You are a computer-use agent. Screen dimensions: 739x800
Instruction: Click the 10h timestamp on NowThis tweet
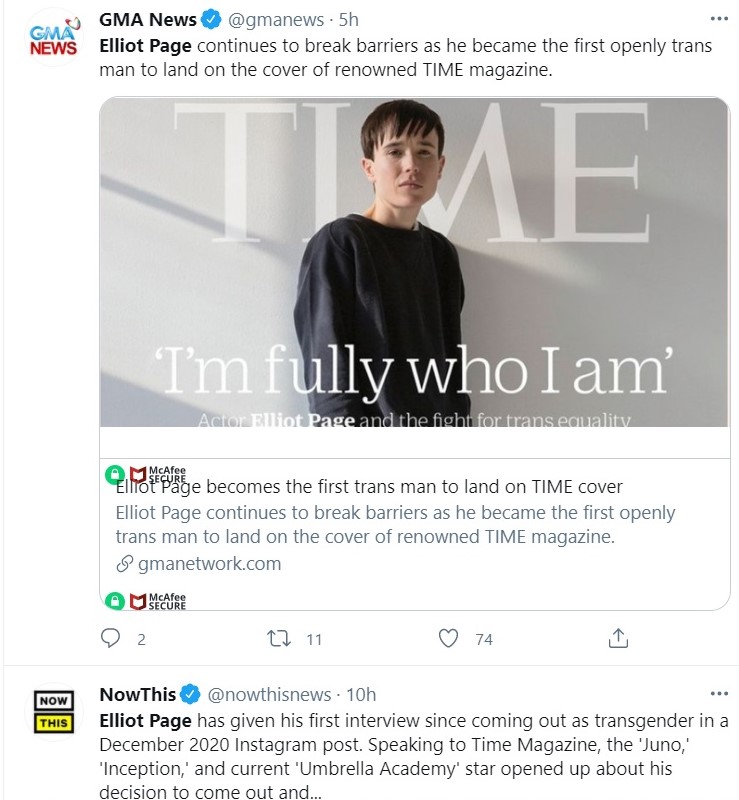pos(361,695)
